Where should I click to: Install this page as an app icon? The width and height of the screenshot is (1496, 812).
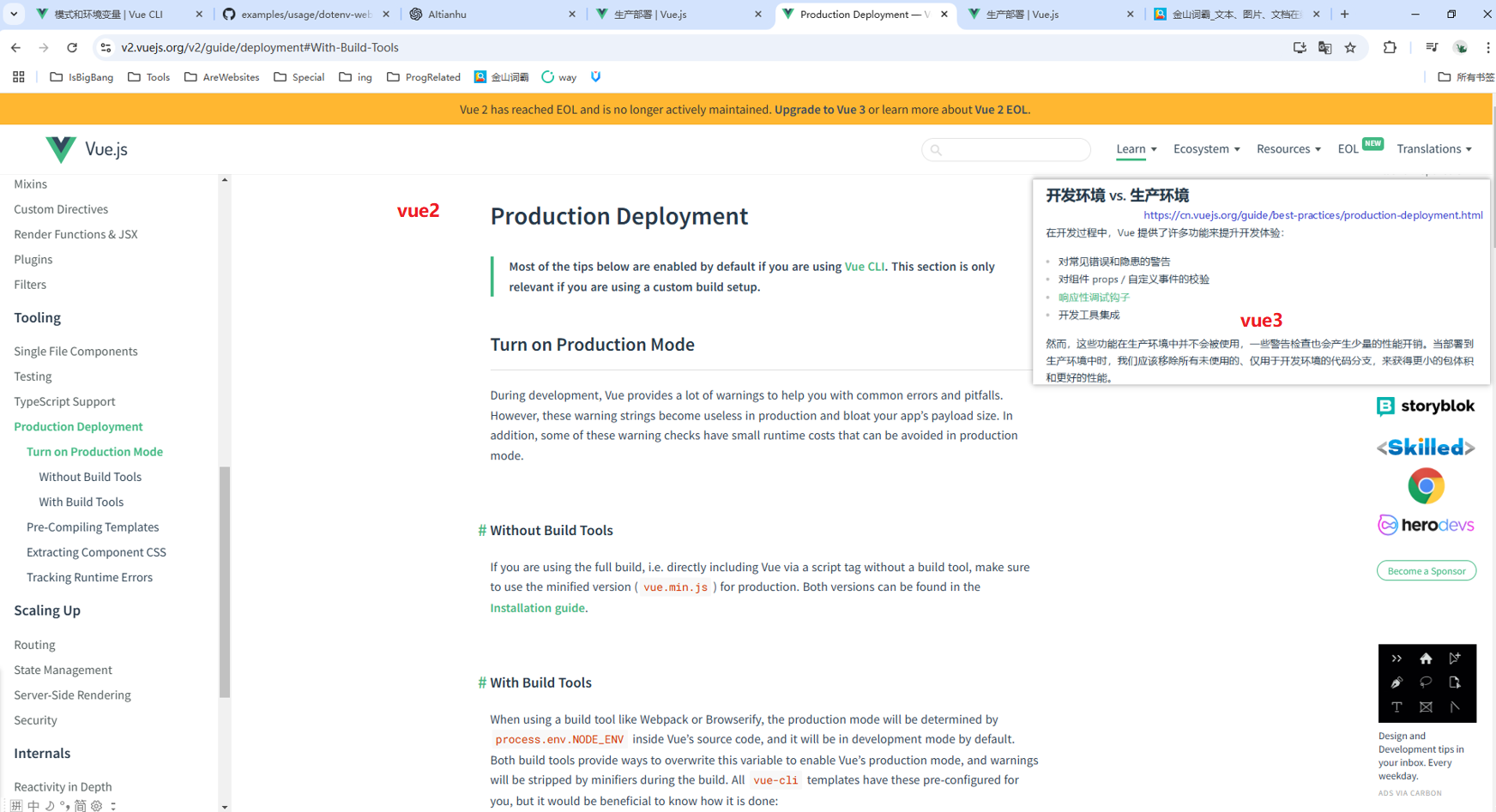(x=1300, y=47)
